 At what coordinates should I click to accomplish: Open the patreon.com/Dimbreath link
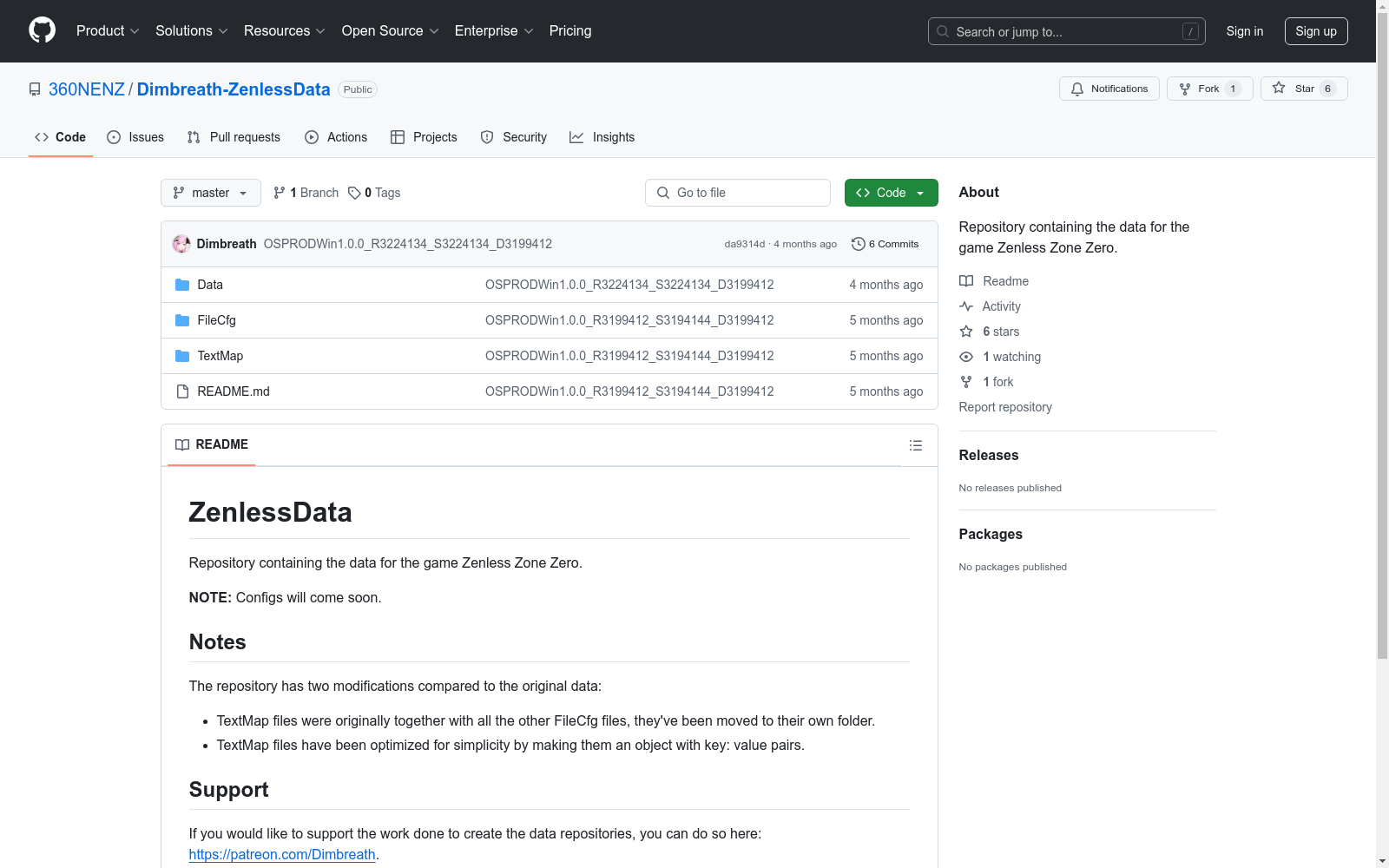282,854
